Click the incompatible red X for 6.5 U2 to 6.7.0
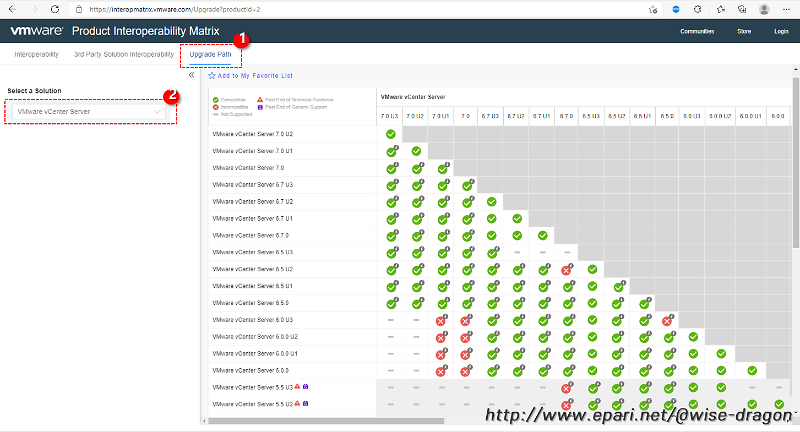The width and height of the screenshot is (800, 432). 567,269
